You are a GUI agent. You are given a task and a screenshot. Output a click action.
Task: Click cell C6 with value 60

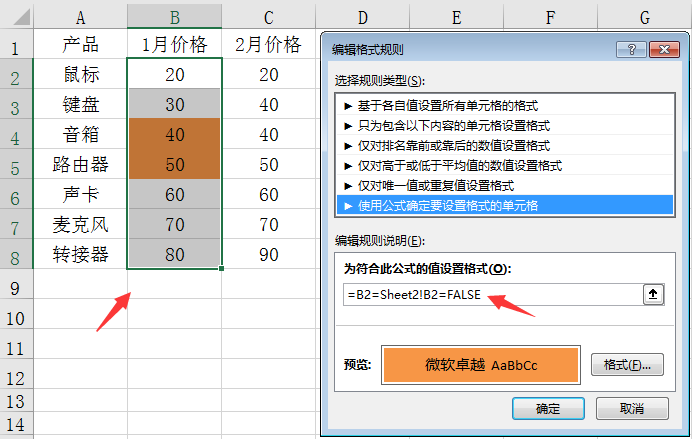tap(268, 194)
